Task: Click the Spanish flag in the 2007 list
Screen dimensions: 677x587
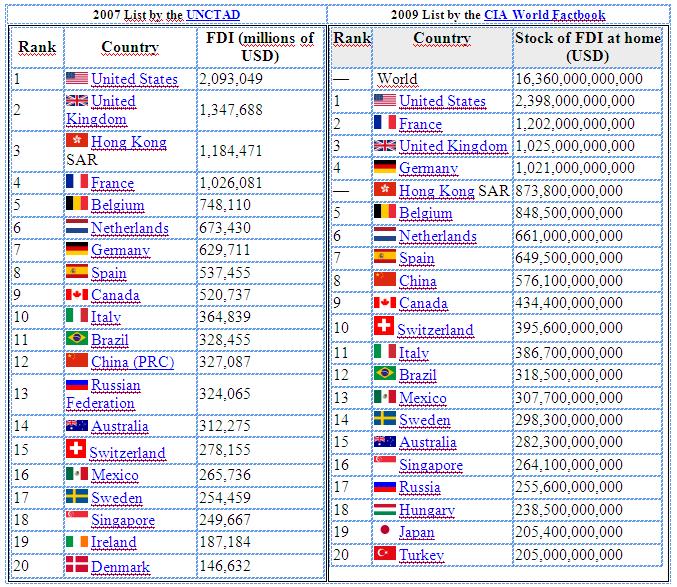Action: tap(77, 271)
